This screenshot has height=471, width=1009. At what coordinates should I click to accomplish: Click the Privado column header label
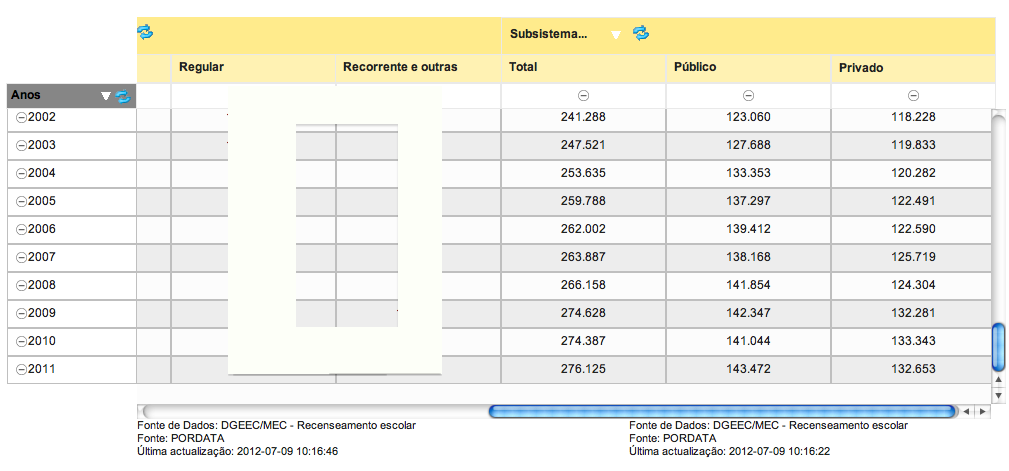tap(861, 67)
